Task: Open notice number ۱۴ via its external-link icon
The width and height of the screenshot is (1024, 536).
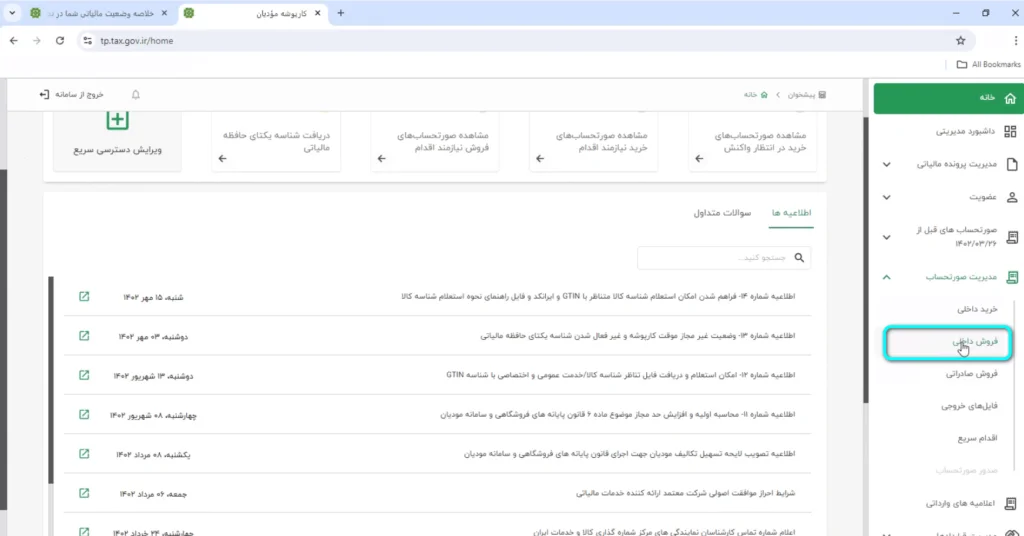Action: (84, 297)
